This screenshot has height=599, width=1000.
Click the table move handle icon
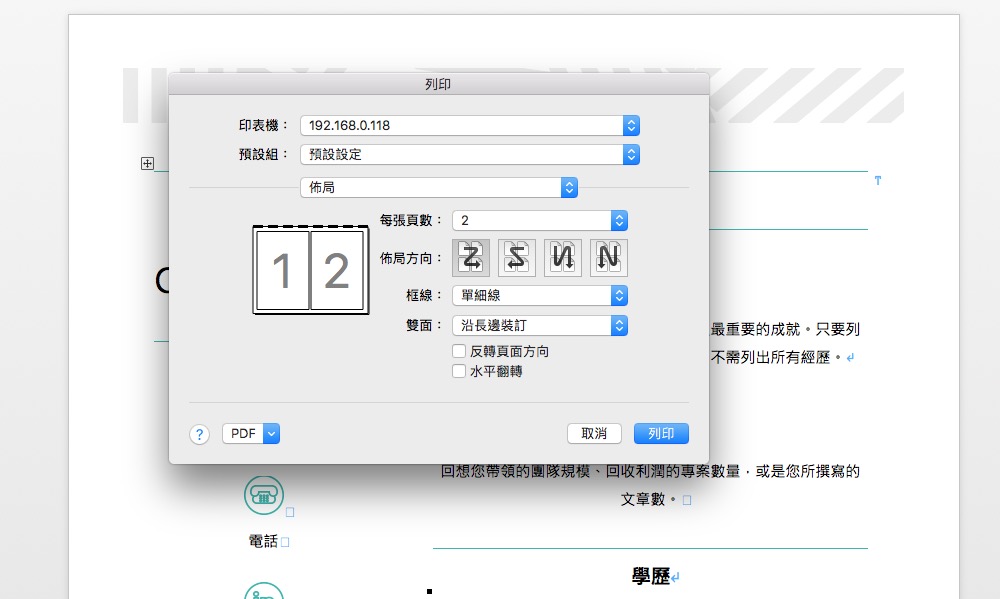pos(147,164)
